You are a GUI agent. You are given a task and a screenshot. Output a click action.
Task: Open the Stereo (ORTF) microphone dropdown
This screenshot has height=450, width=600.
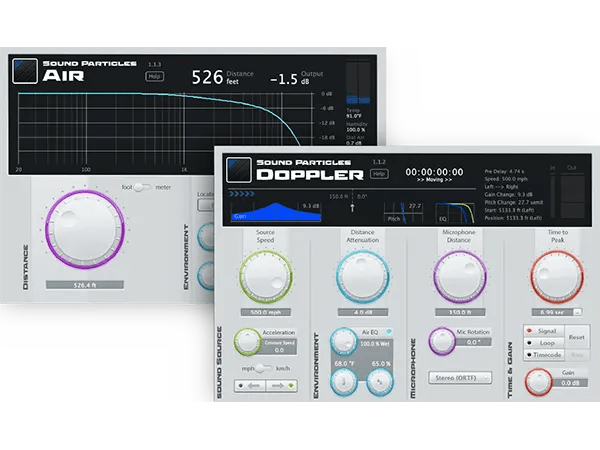point(460,378)
